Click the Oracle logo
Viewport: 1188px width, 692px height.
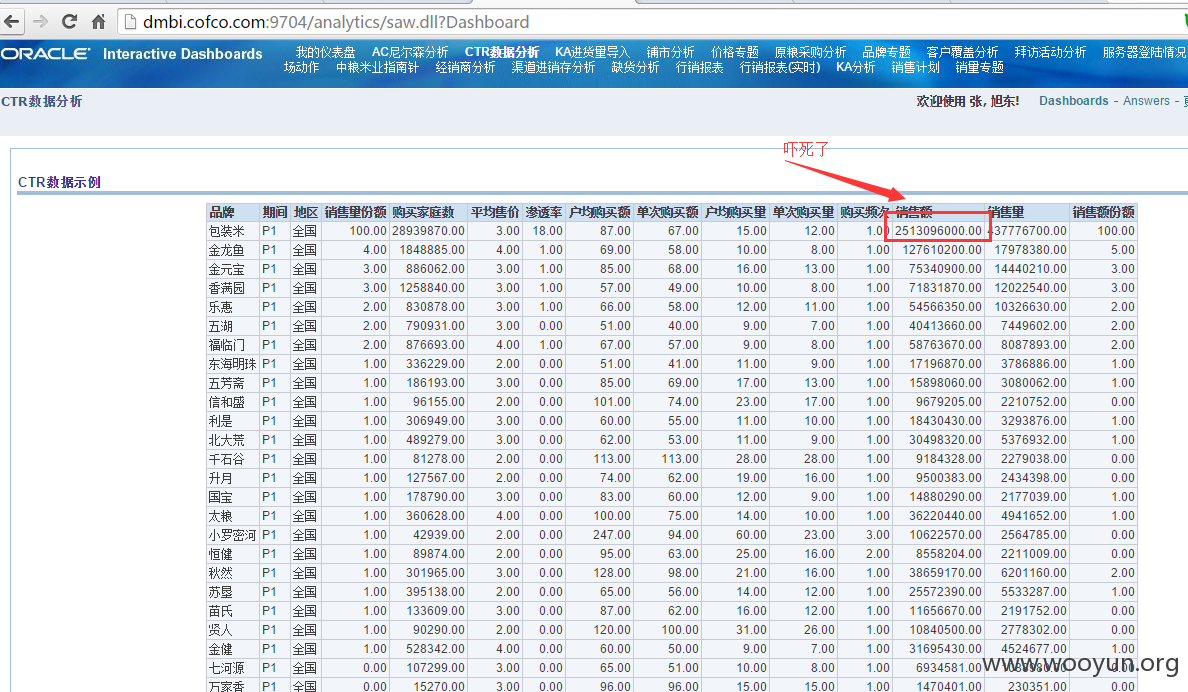45,54
